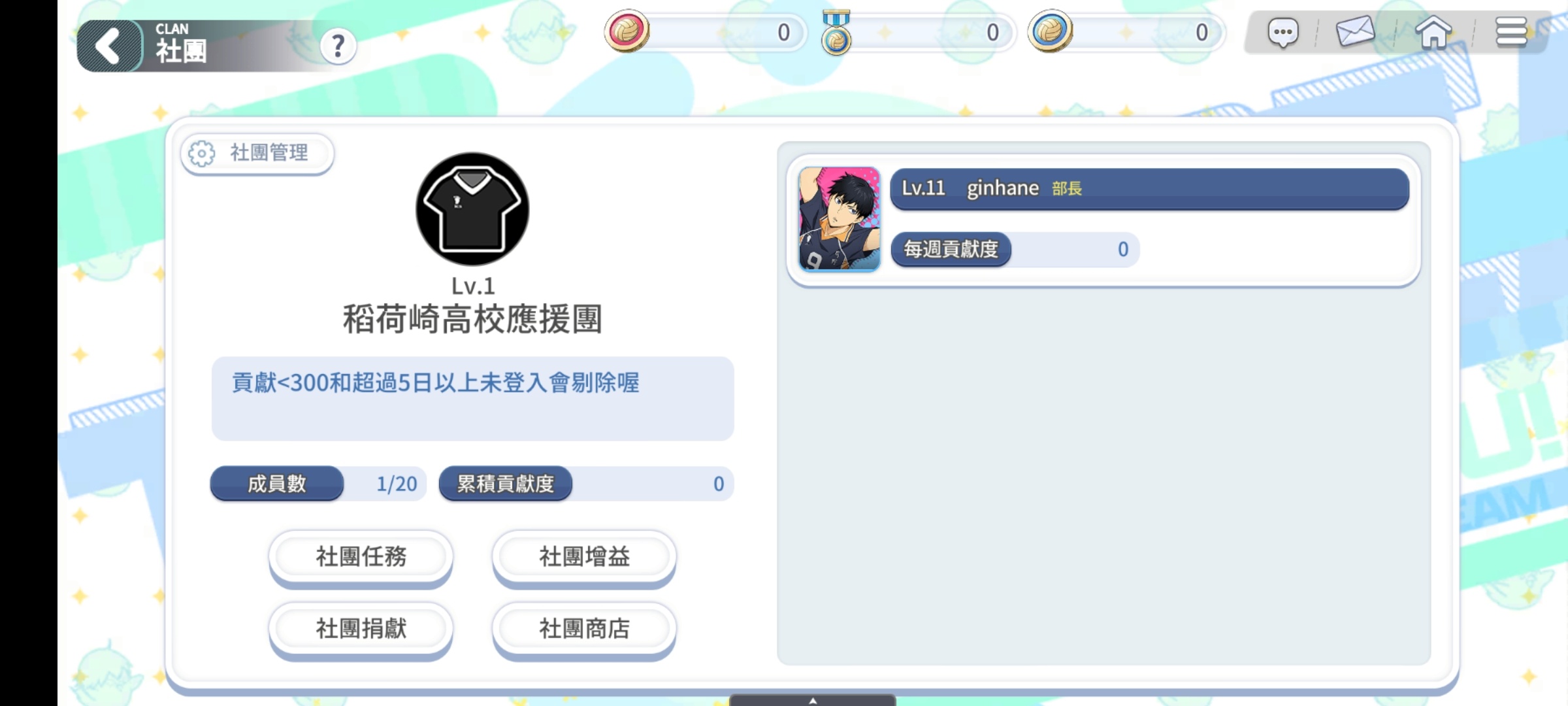The height and width of the screenshot is (706, 1568).
Task: Open 社團商店 club shop
Action: [x=584, y=628]
